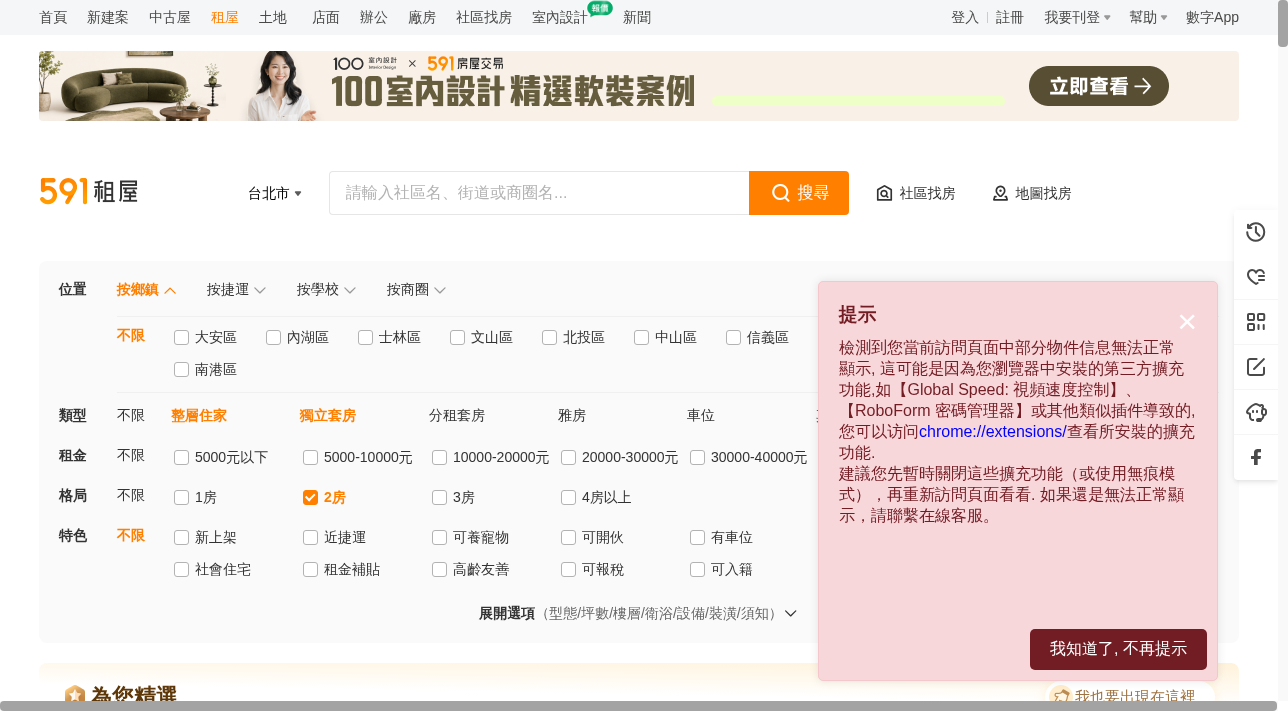The width and height of the screenshot is (1288, 711).
Task: Open the 台北市 city dropdown
Action: point(275,193)
